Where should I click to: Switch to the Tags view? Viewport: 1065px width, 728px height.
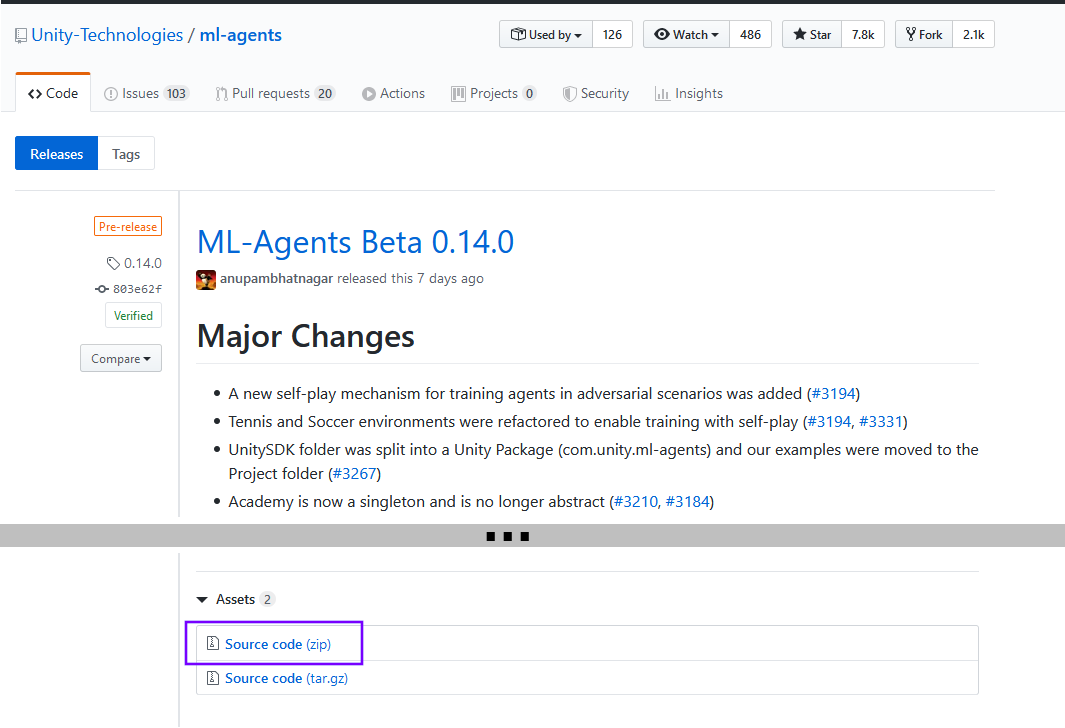pyautogui.click(x=126, y=153)
